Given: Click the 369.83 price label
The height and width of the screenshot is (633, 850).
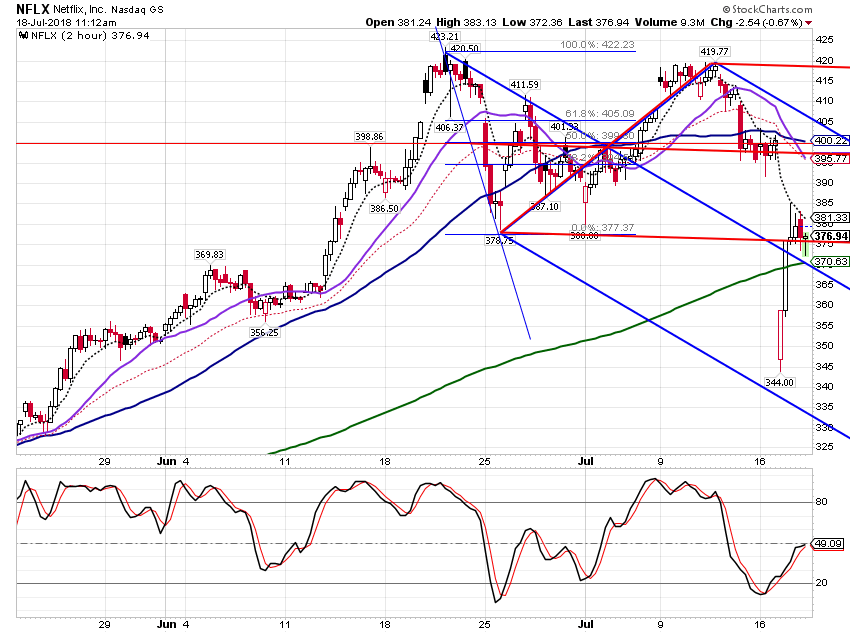Looking at the screenshot, I should 209,255.
